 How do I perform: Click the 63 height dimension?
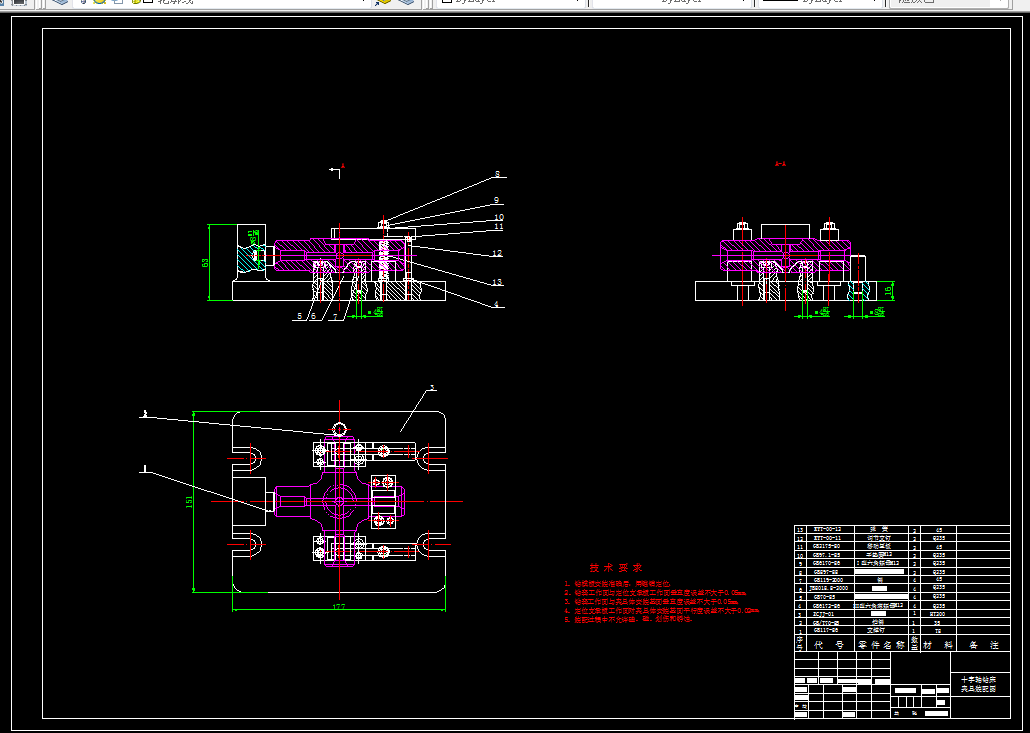click(205, 262)
